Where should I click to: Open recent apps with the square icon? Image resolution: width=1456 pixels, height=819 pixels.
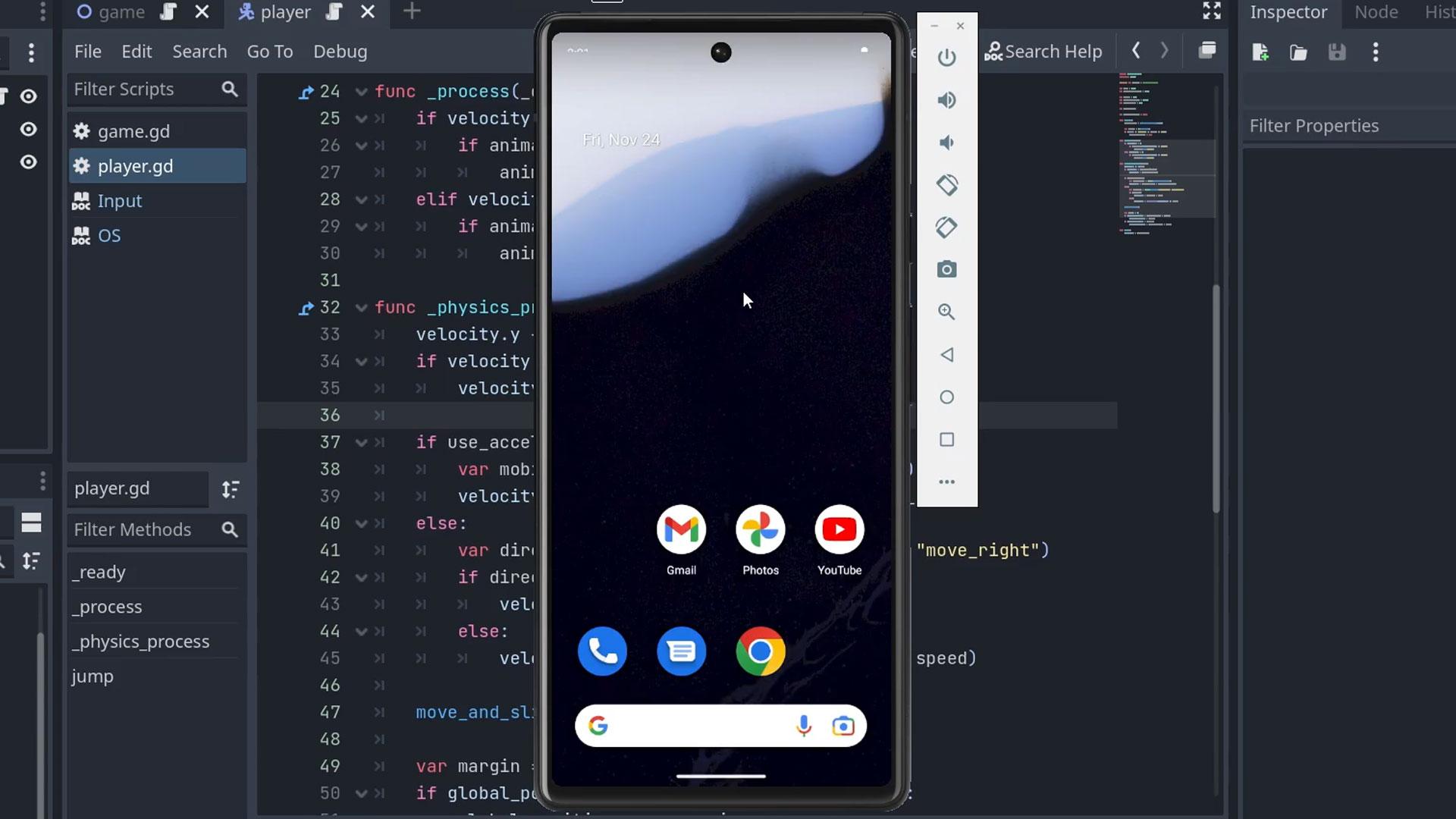(x=947, y=440)
